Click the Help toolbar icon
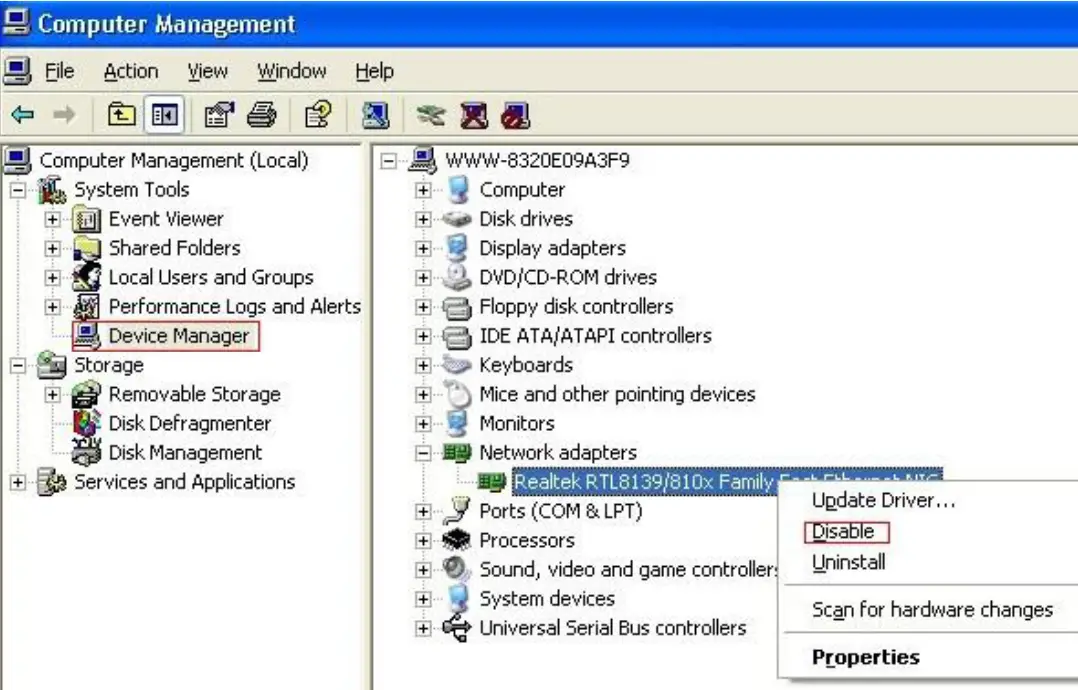This screenshot has width=1078, height=690. click(x=318, y=114)
